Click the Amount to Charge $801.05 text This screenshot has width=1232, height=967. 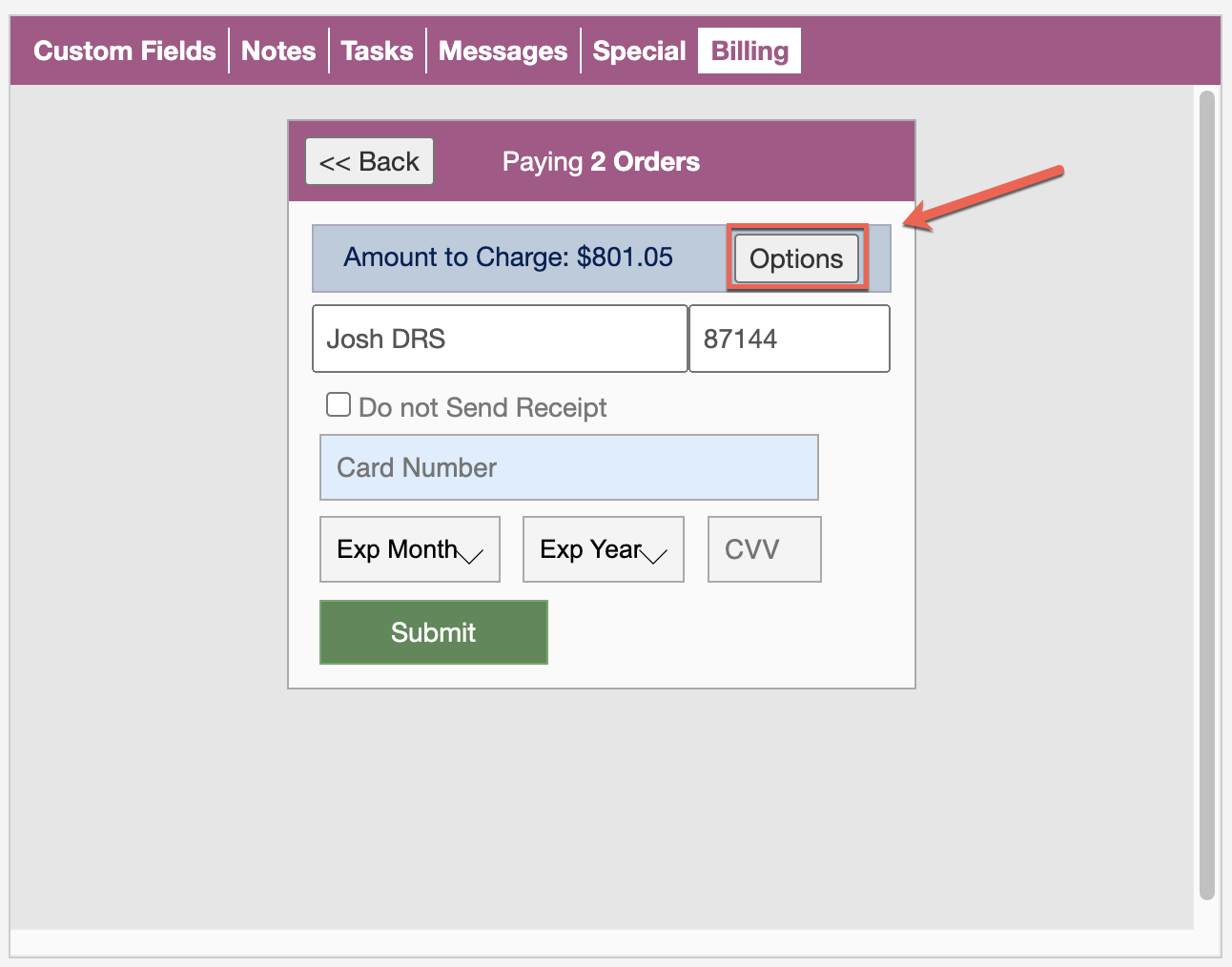click(508, 257)
